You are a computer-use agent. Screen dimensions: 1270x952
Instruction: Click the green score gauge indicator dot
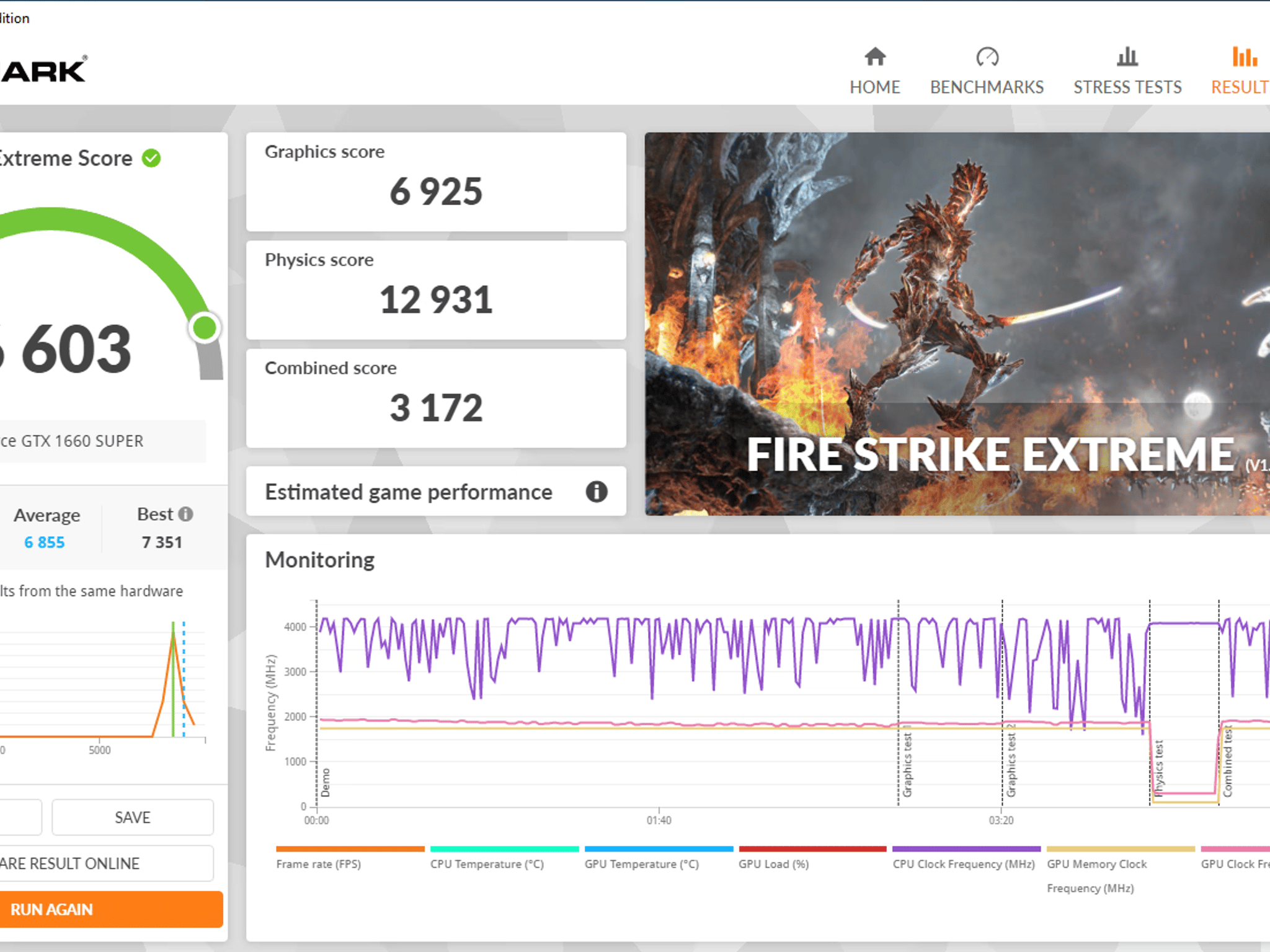point(205,327)
